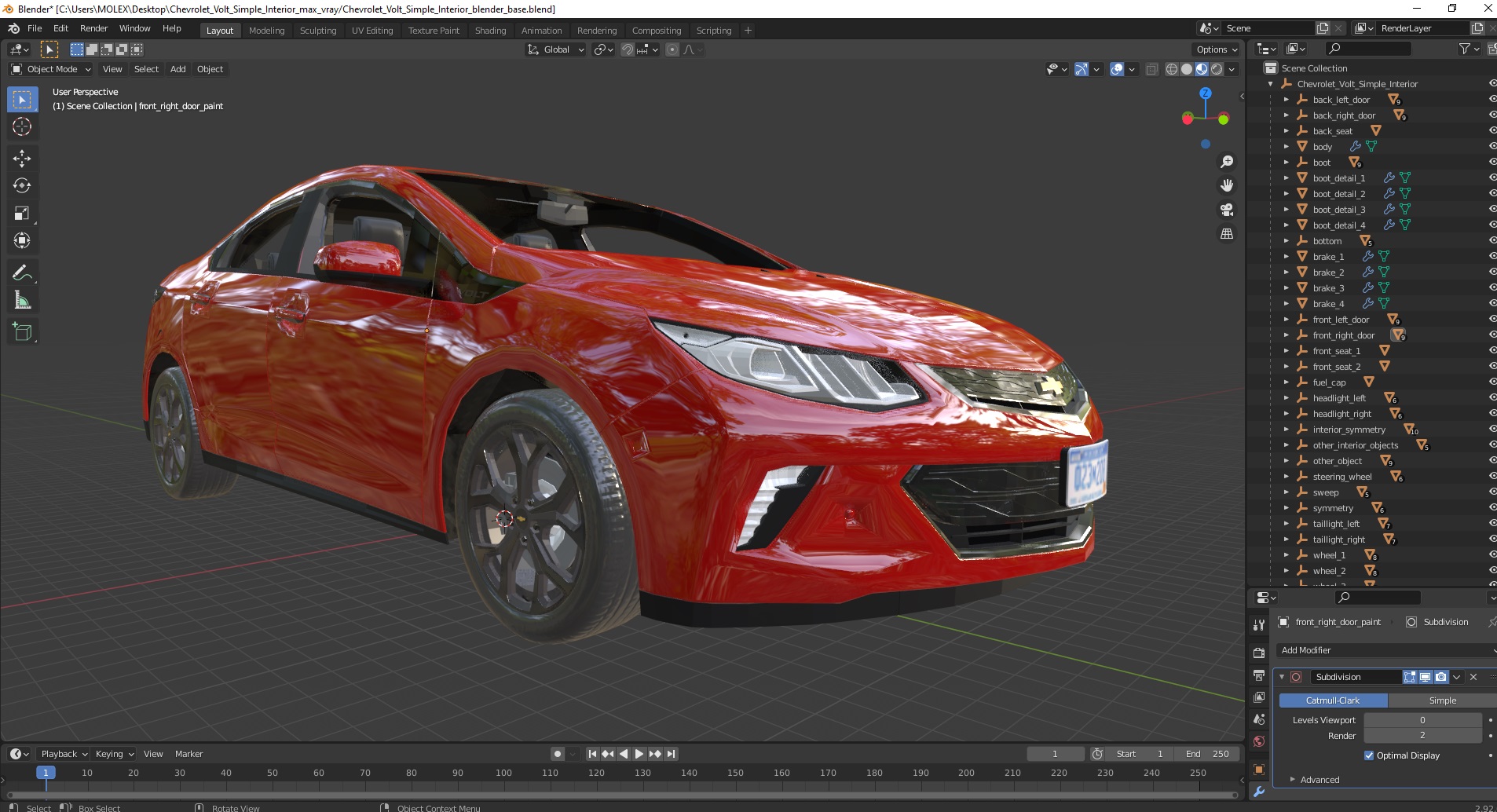Switch to wireframe viewport shading
This screenshot has height=812, width=1497.
click(x=1172, y=69)
